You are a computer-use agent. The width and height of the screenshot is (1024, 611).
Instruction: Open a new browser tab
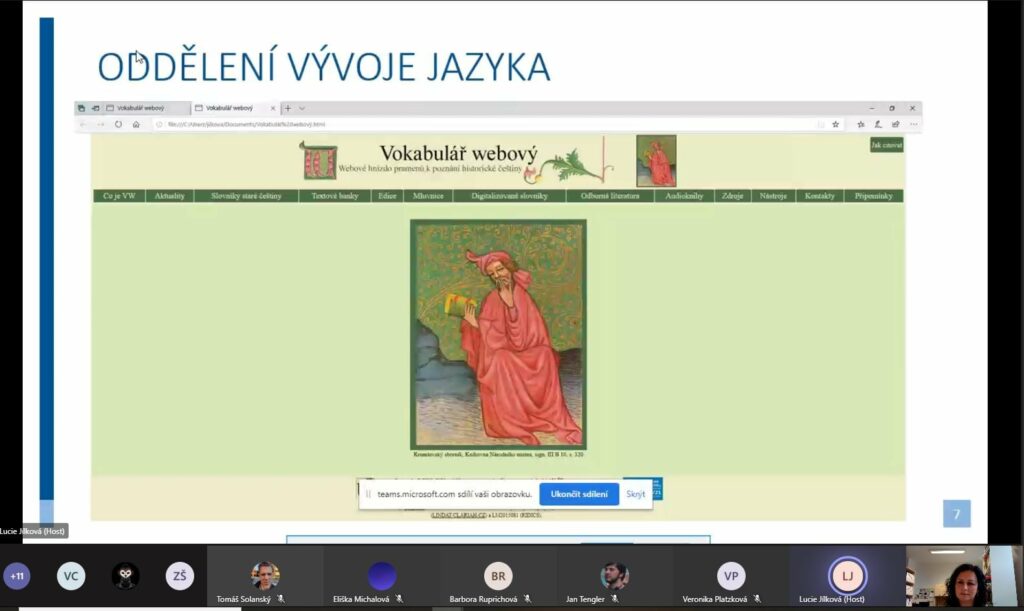[288, 108]
